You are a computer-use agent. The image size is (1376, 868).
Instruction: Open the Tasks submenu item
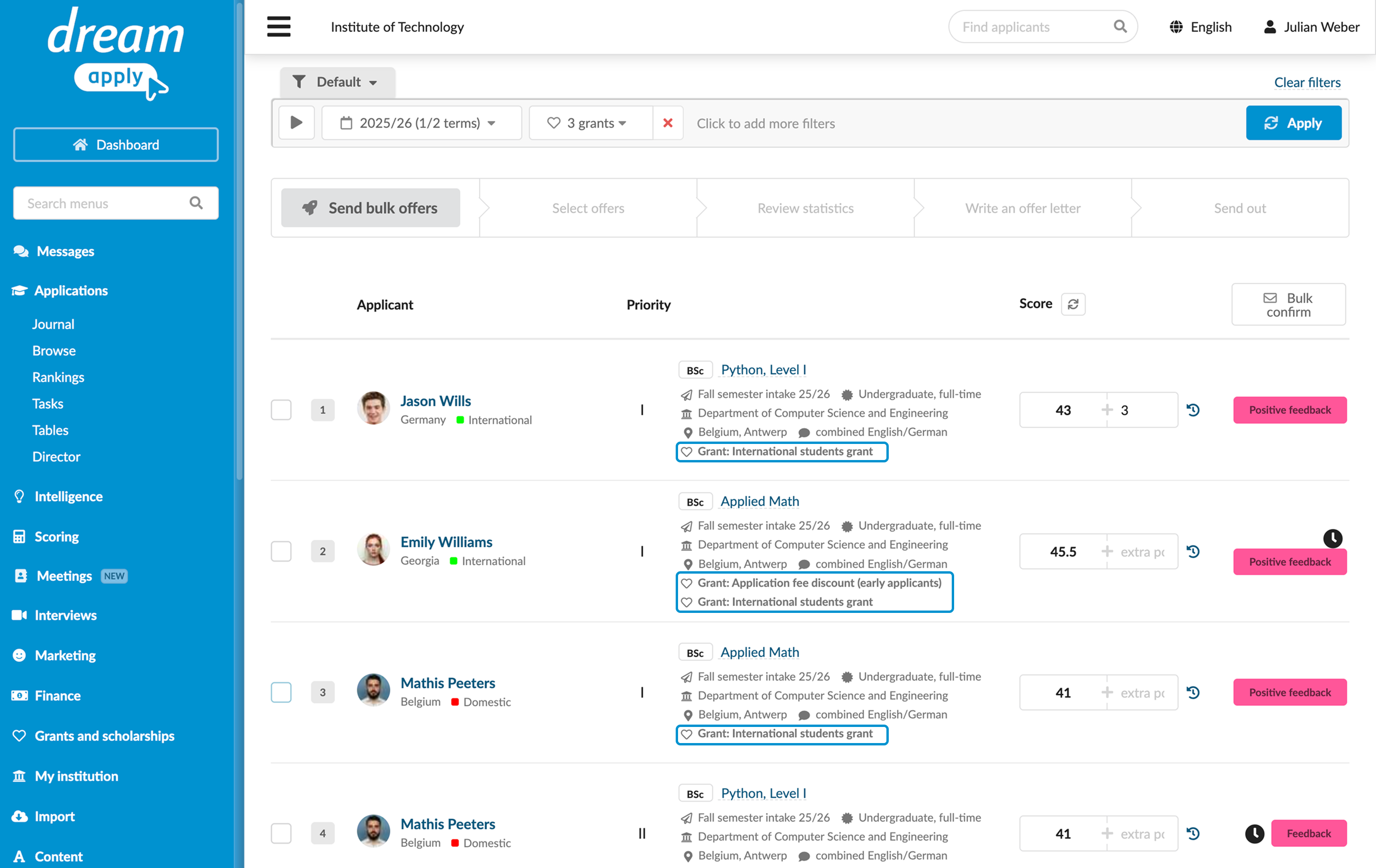47,404
